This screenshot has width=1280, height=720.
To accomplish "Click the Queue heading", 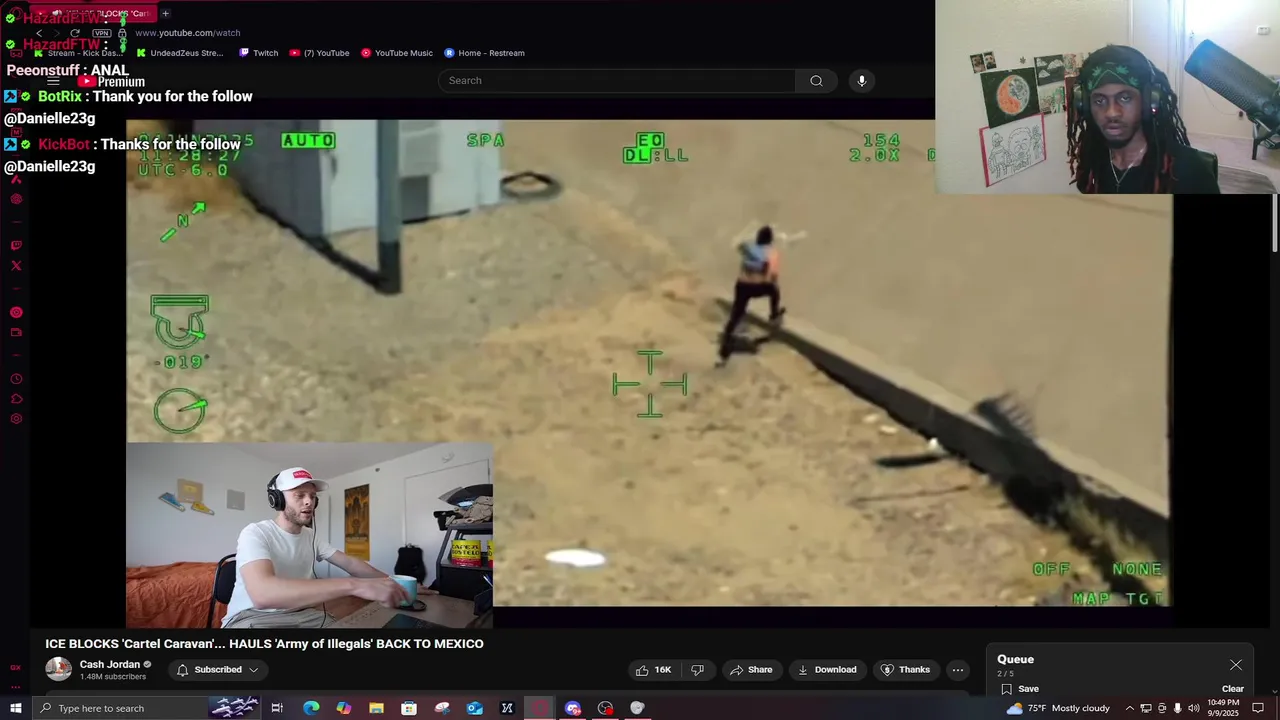I will 1015,659.
